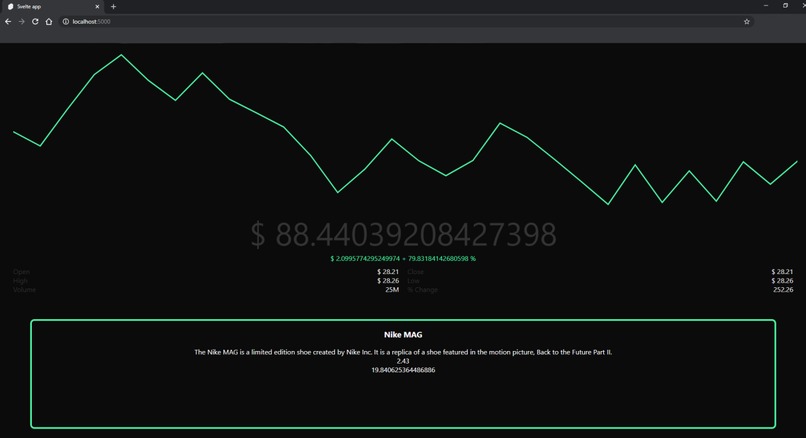The width and height of the screenshot is (806, 438).
Task: Click the Close label in the stats
Action: coord(415,272)
